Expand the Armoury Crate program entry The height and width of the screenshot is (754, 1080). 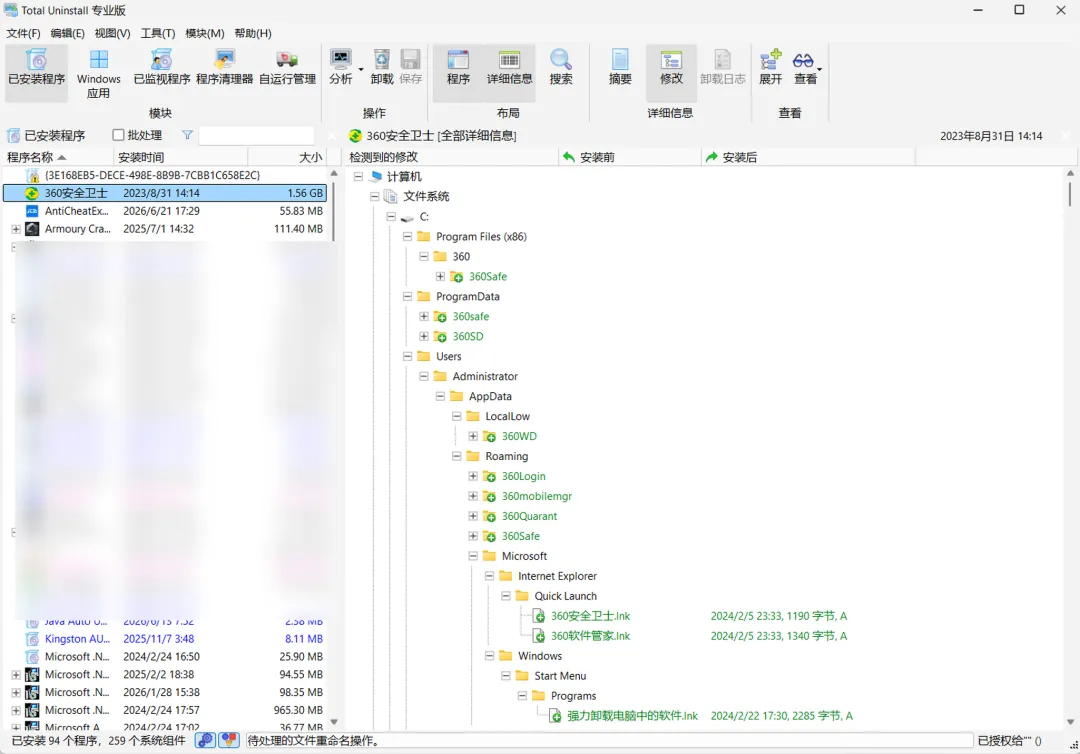16,229
